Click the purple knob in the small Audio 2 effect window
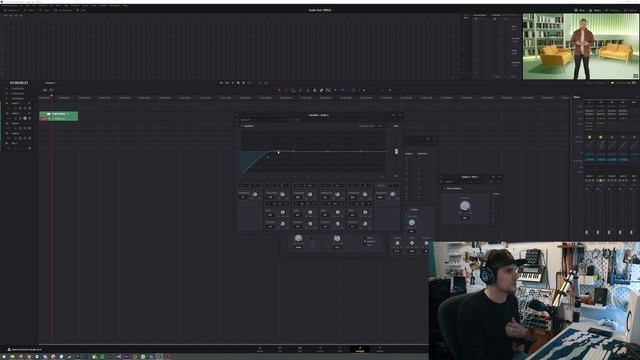Screen dimensions: 640x360 tap(464, 206)
